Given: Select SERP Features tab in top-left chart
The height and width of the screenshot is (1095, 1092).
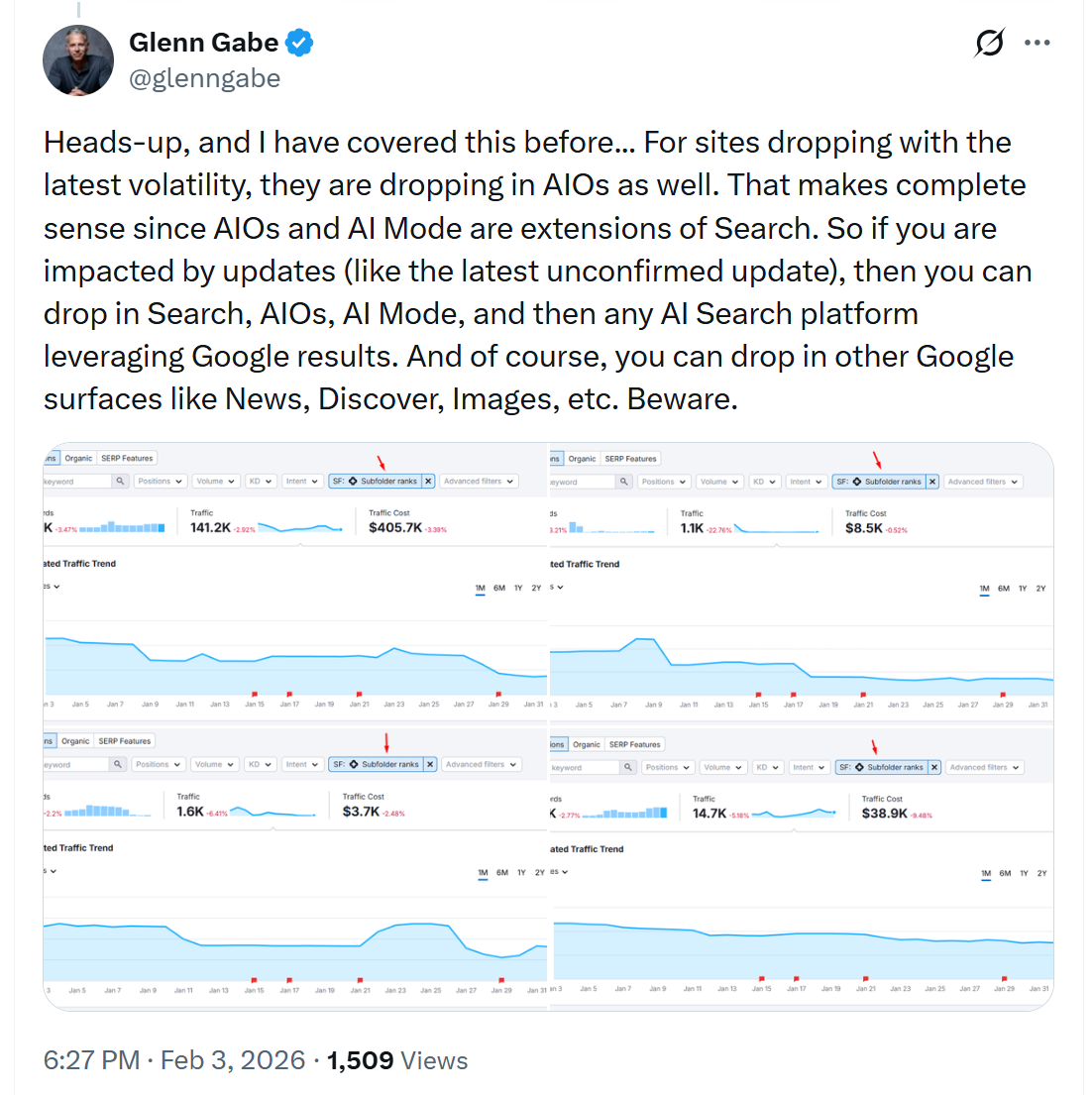Looking at the screenshot, I should (127, 459).
